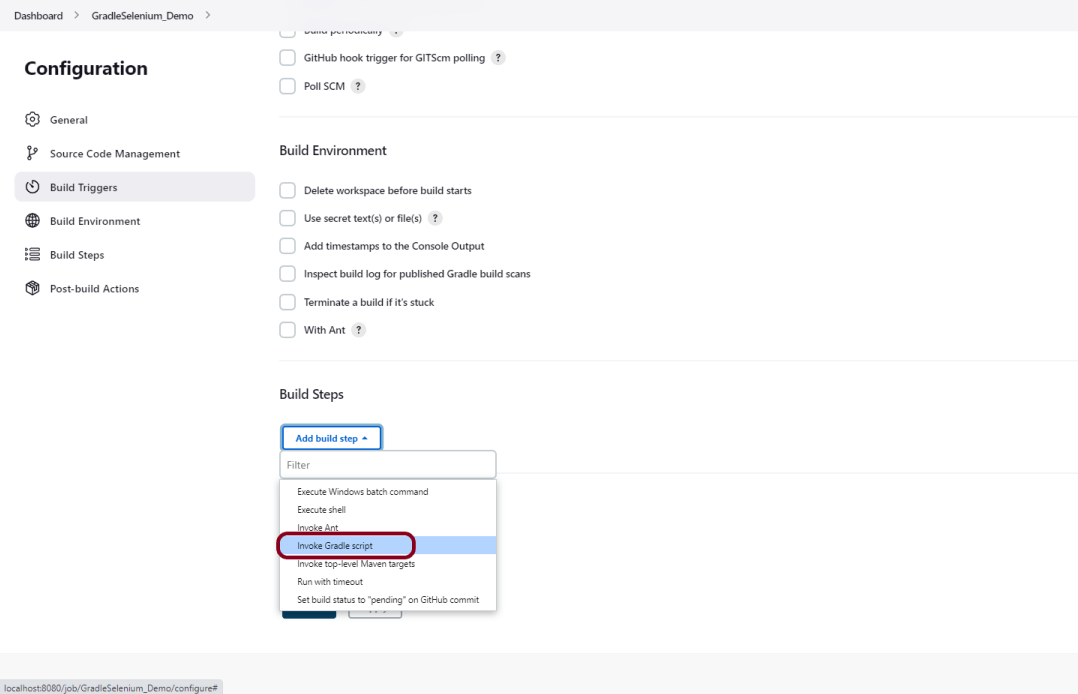
Task: Click the General gear icon in sidebar
Action: [32, 120]
